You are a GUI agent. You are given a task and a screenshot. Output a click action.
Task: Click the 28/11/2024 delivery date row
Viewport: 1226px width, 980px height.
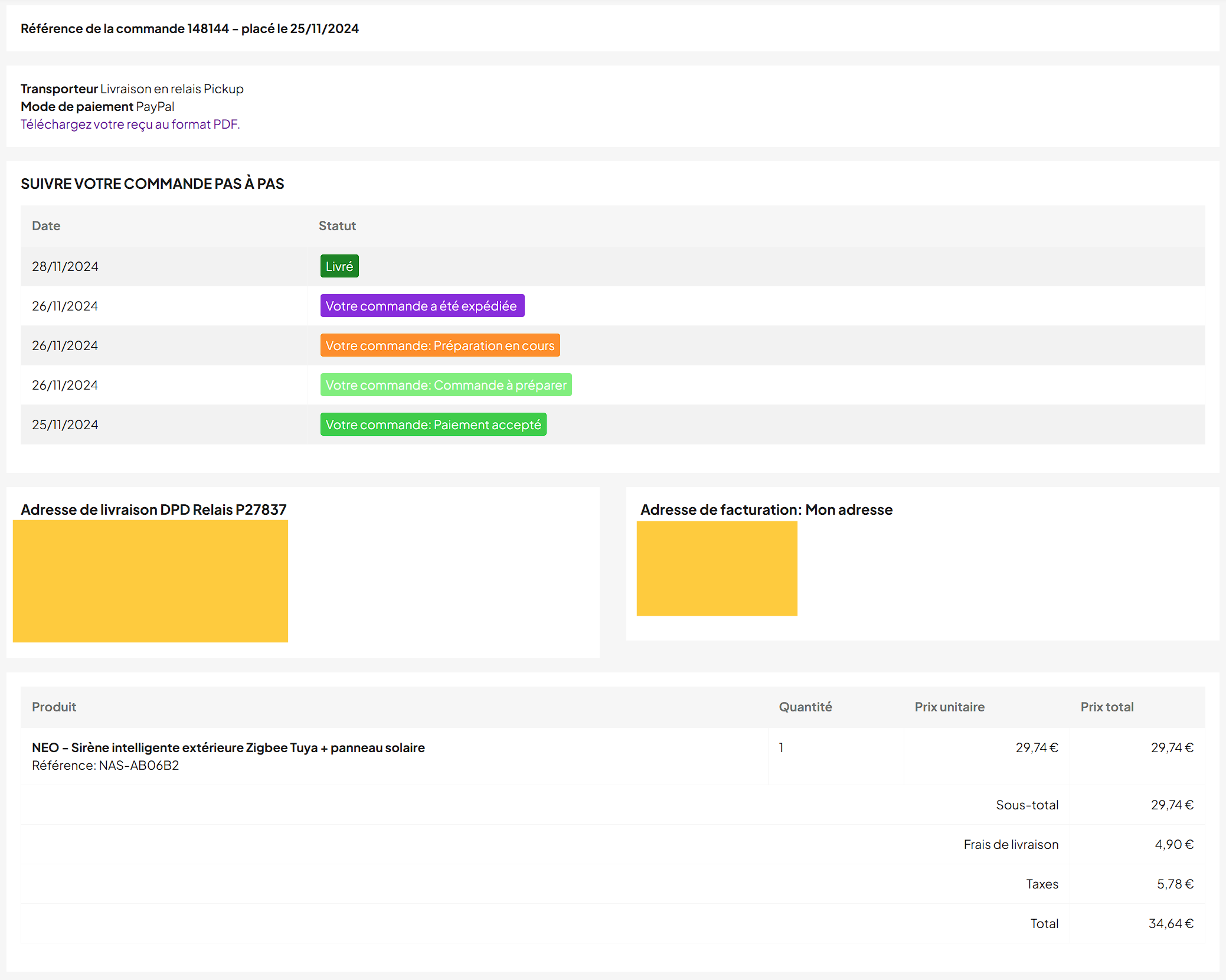pos(65,266)
